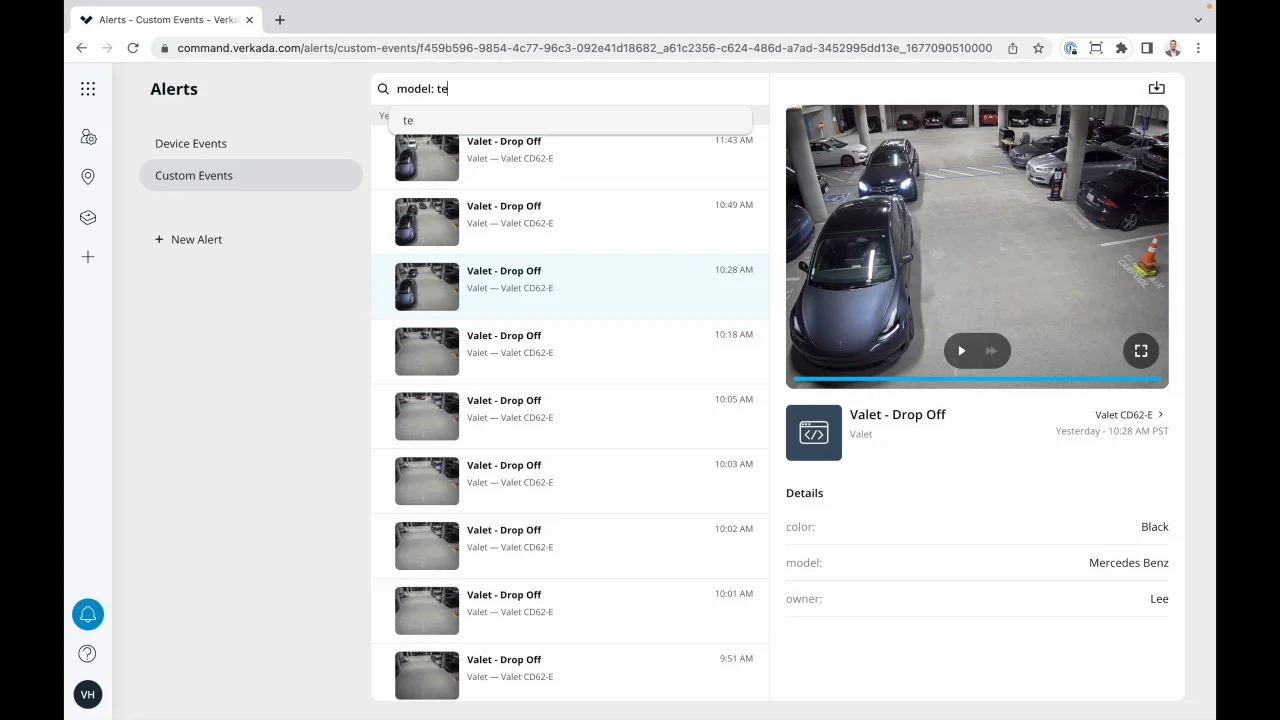Open the cameras icon in sidebar

88,137
